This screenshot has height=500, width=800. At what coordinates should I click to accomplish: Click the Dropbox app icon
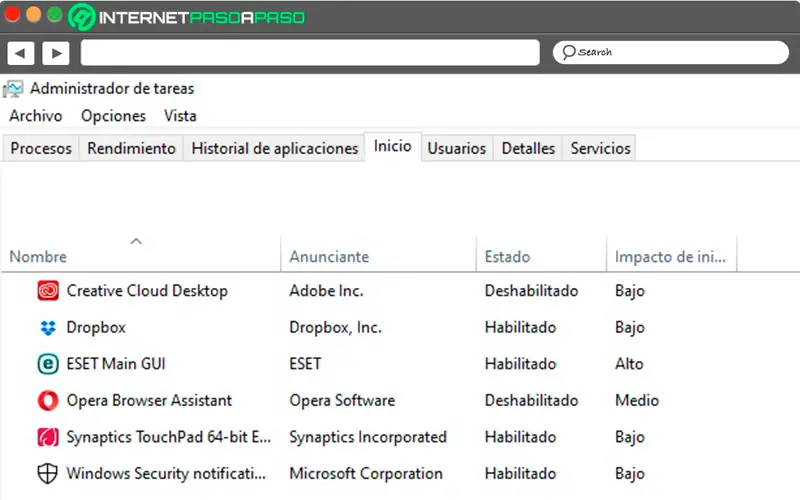[48, 328]
